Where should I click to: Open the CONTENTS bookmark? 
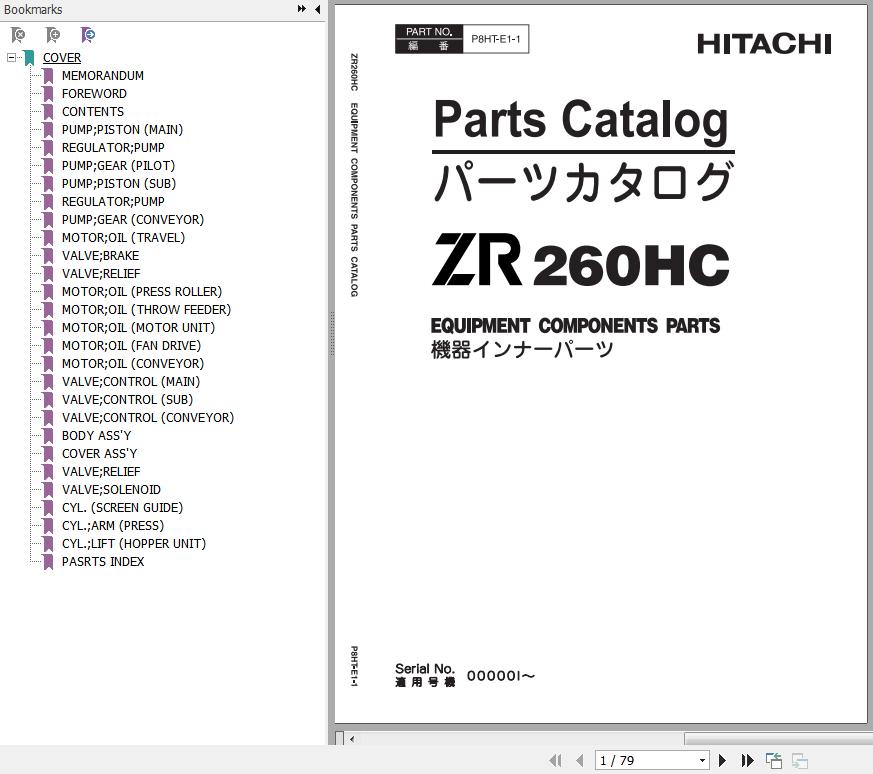[x=93, y=112]
